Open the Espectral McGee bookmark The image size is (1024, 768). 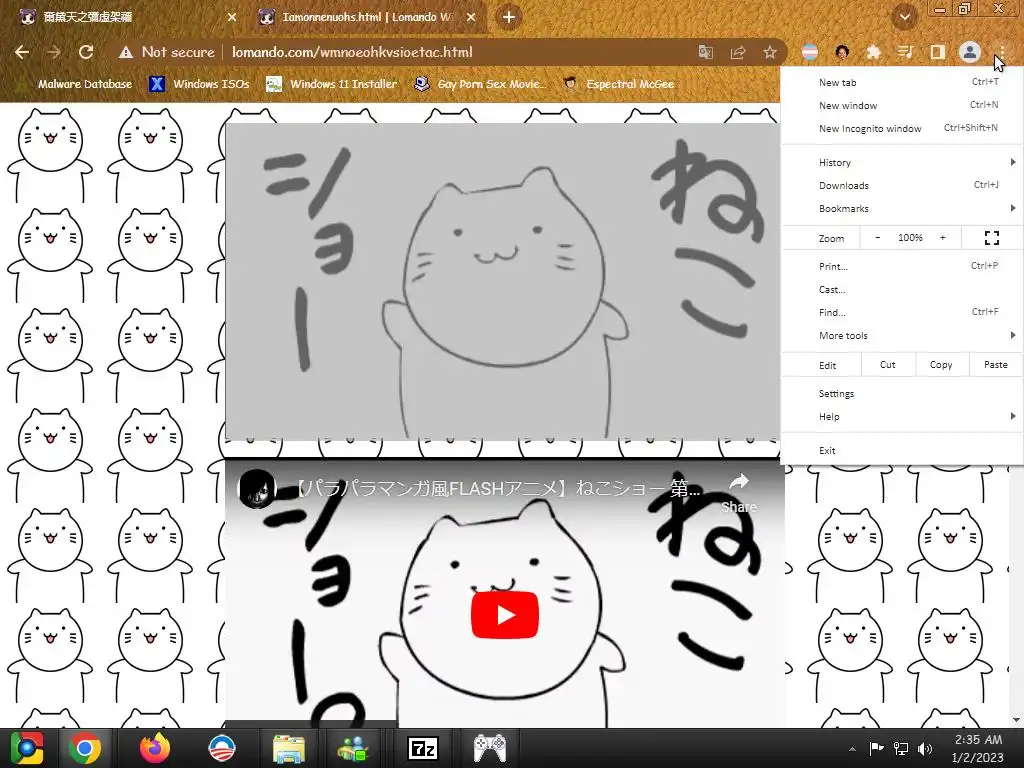(619, 84)
